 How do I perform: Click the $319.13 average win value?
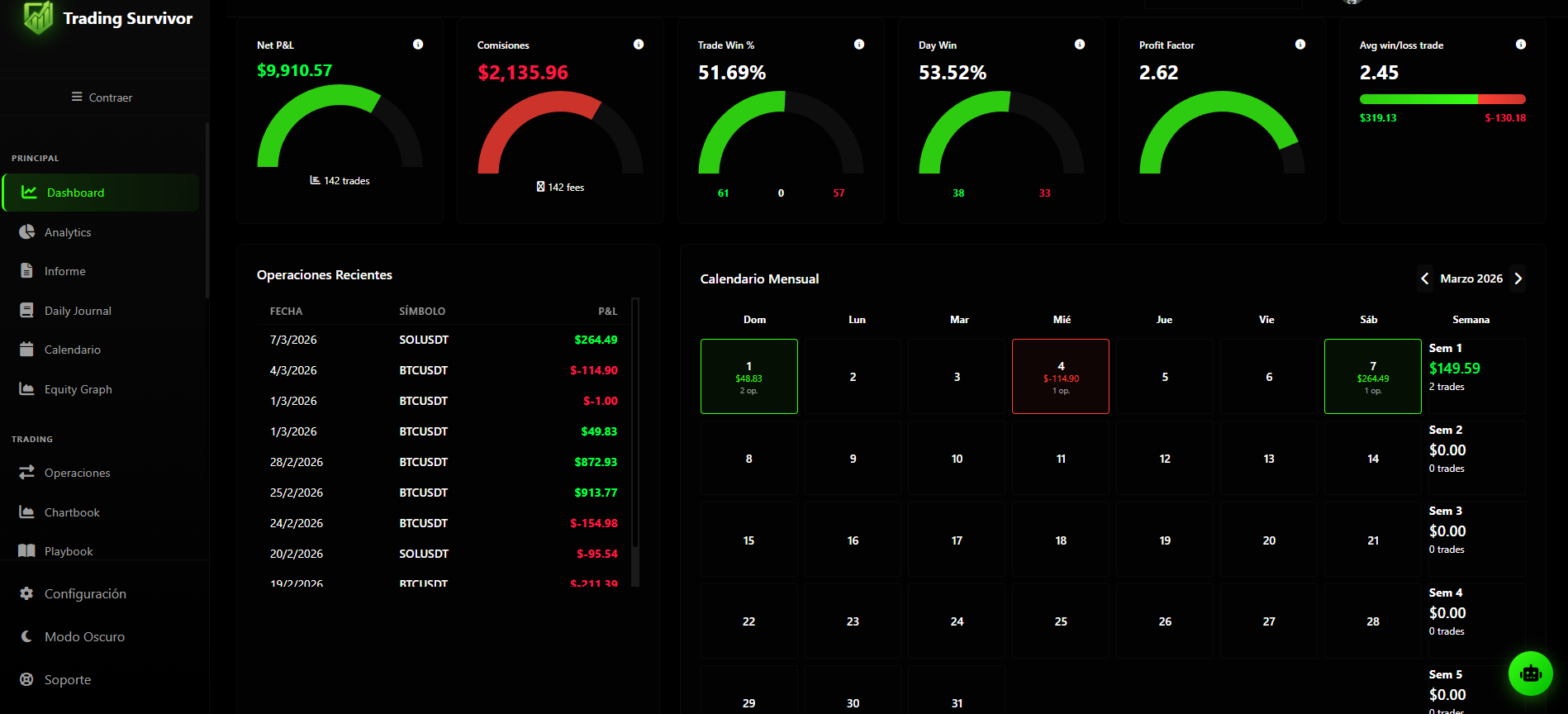[x=1378, y=118]
